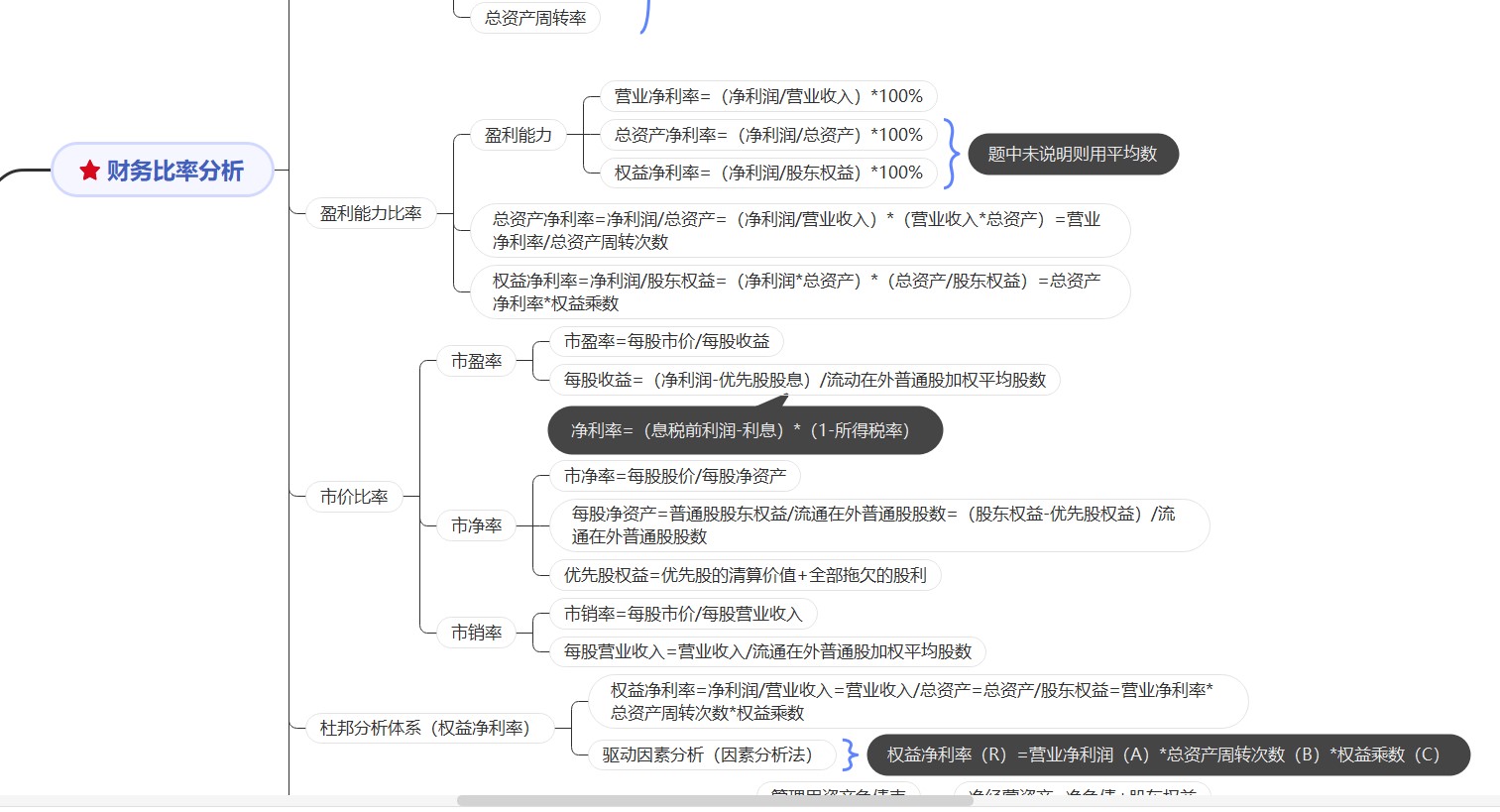Select the 市盈率 node

click(x=476, y=361)
